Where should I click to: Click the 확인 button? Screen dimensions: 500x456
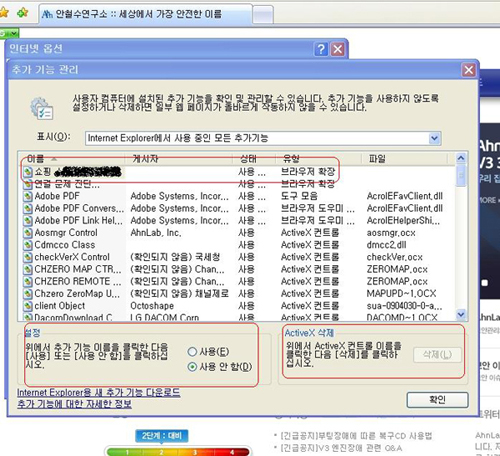(437, 399)
